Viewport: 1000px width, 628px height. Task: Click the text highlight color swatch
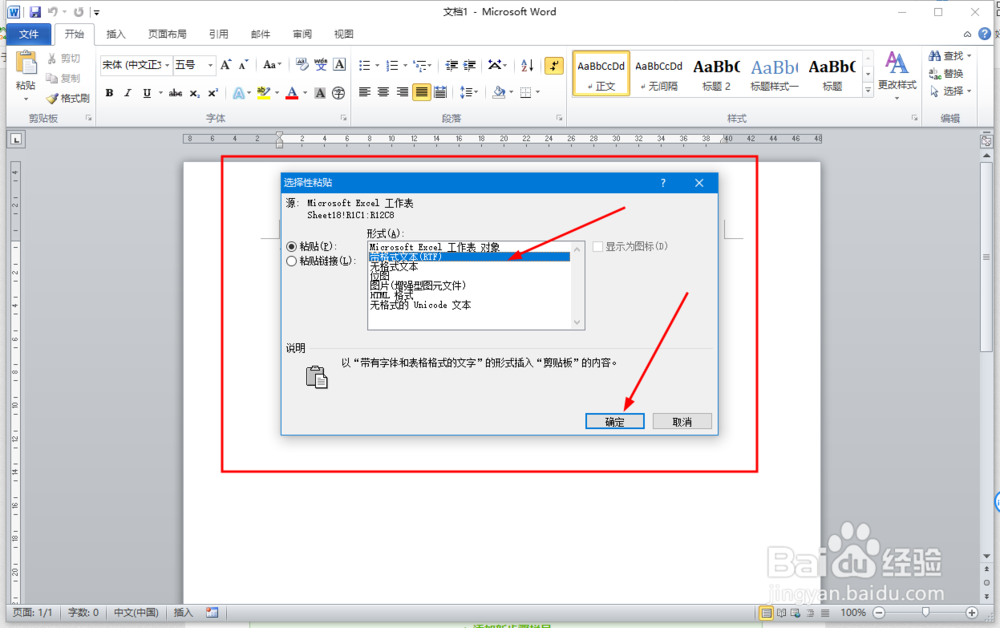tap(263, 93)
